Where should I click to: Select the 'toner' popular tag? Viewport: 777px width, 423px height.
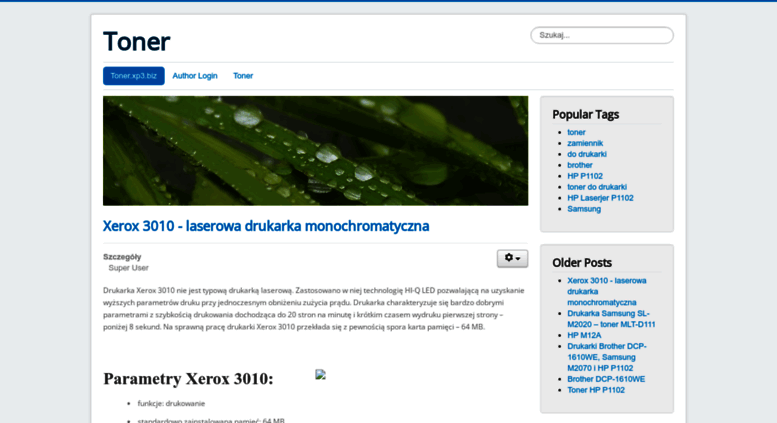pos(576,132)
